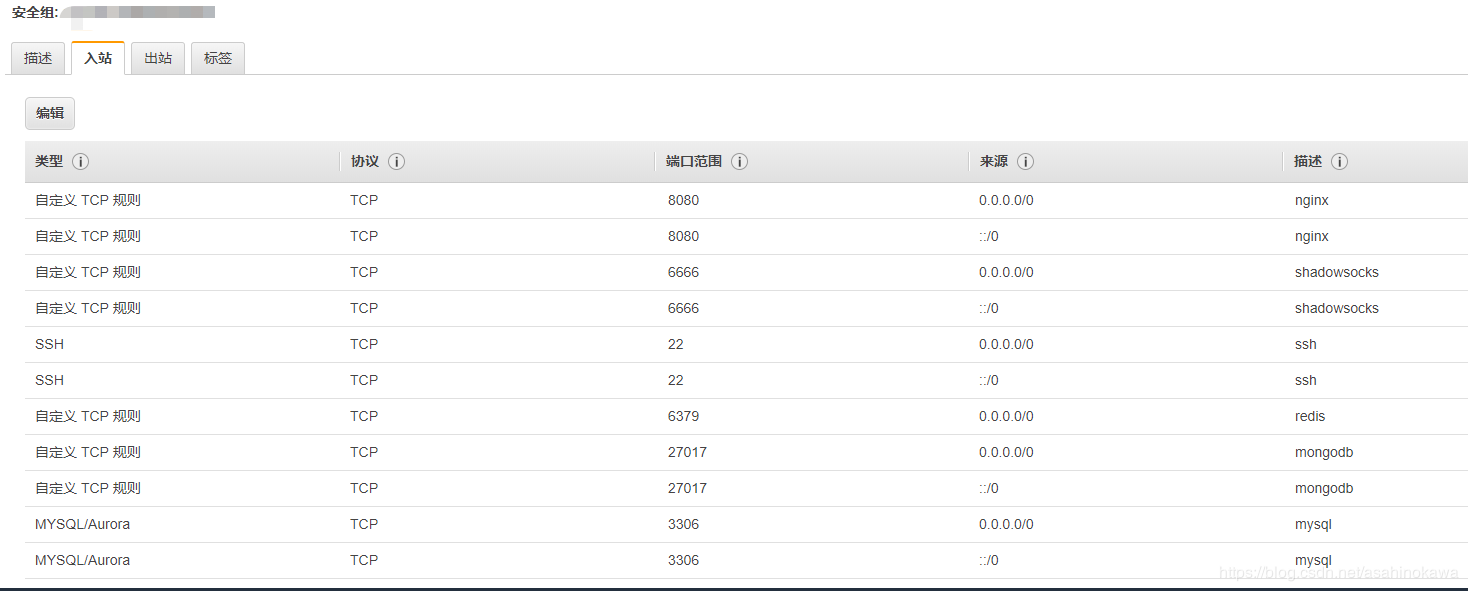This screenshot has width=1468, height=591.
Task: Click port 6666 in the 0.0.0.0/0 shadowsocks row
Action: 684,272
